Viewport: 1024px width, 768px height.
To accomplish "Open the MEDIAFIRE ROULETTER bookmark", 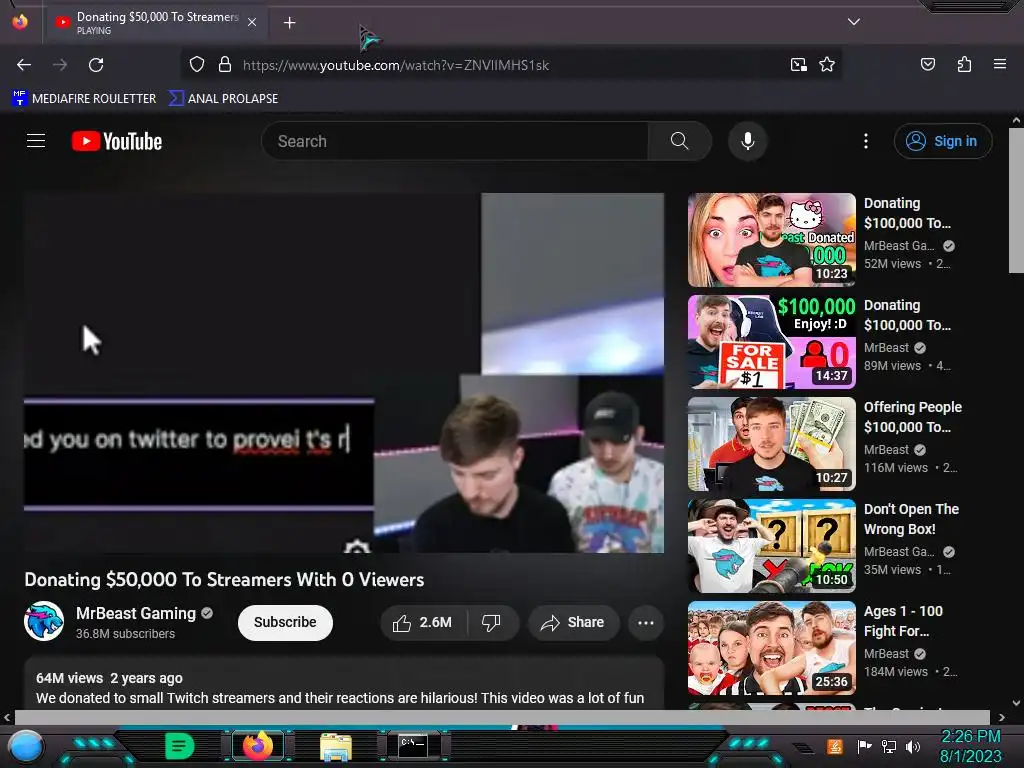I will pos(84,99).
